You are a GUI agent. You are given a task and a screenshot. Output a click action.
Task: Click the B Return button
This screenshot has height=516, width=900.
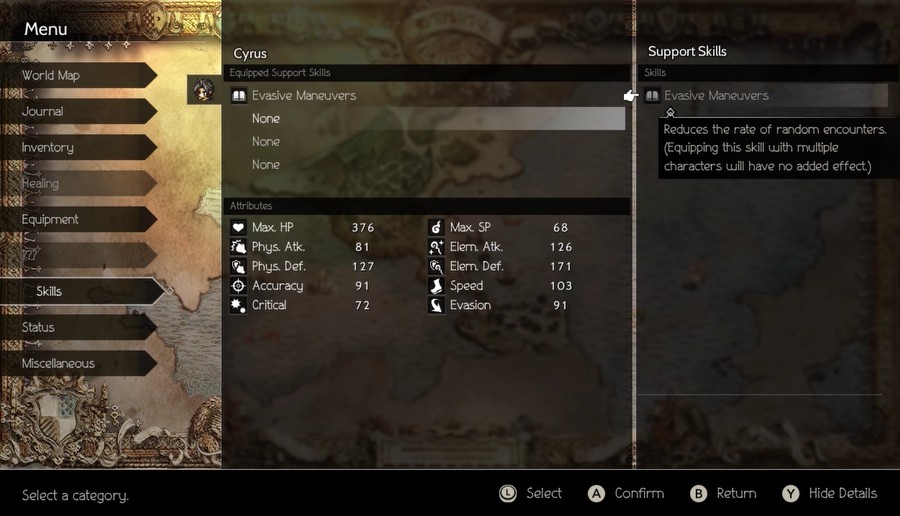click(x=723, y=493)
